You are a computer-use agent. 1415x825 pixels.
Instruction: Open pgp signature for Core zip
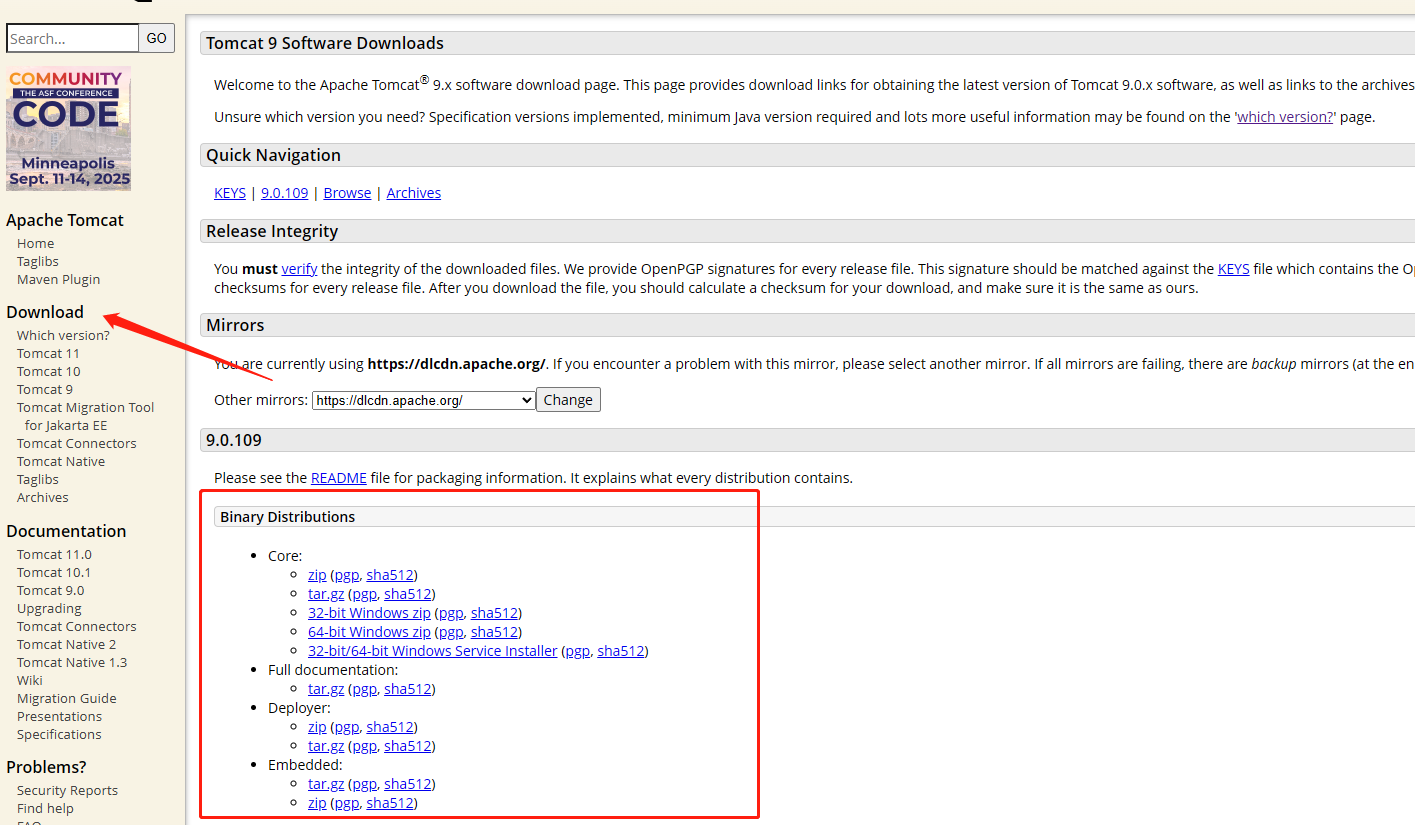pos(347,575)
